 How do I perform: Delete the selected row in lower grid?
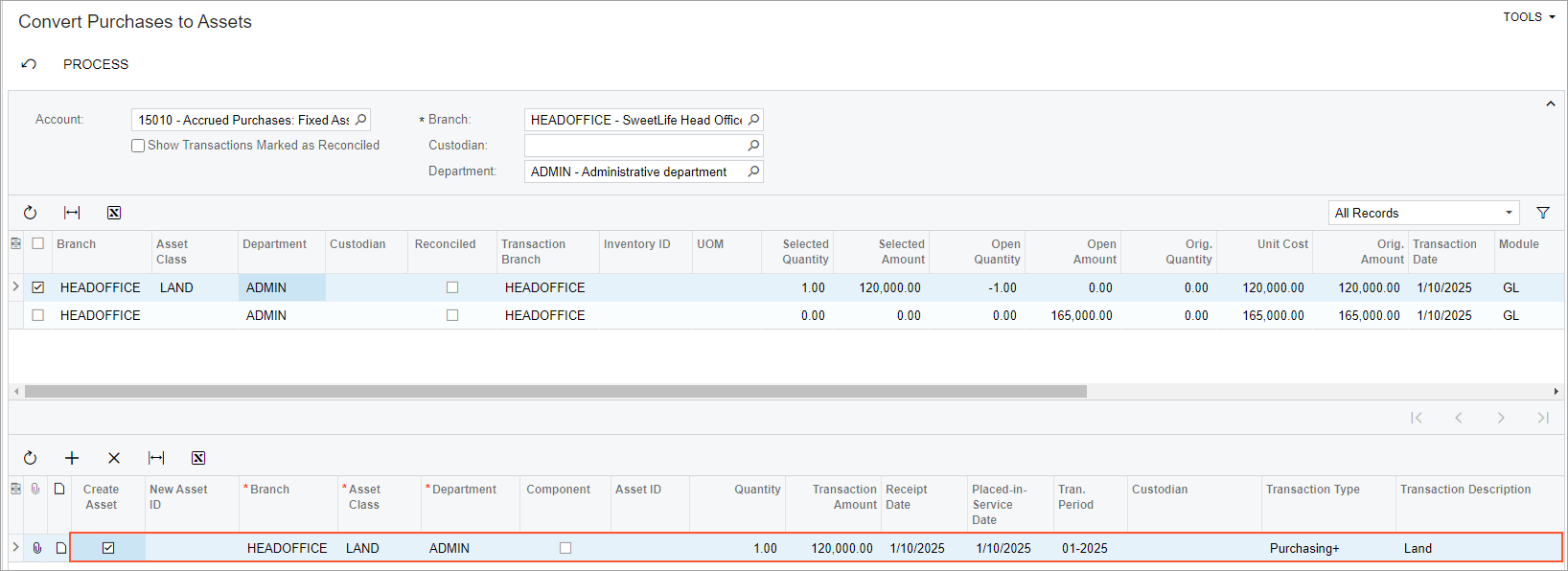[114, 458]
